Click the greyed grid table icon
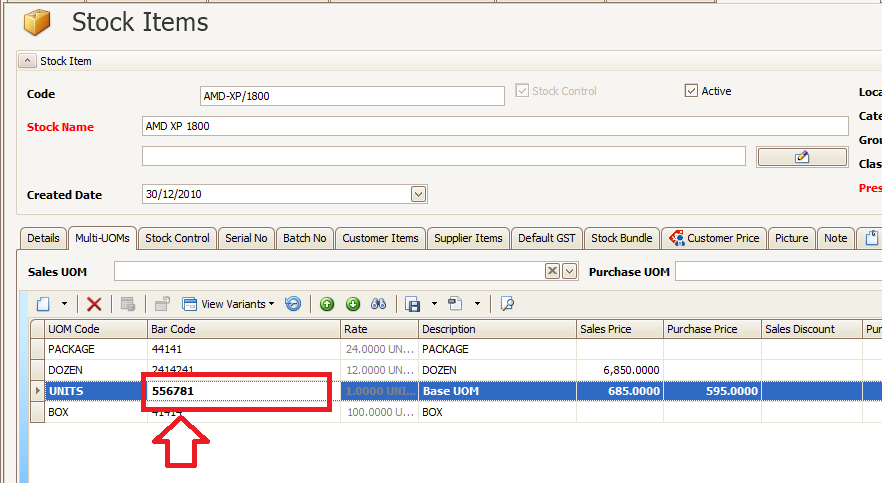Screen dimensions: 882x483 coord(128,304)
